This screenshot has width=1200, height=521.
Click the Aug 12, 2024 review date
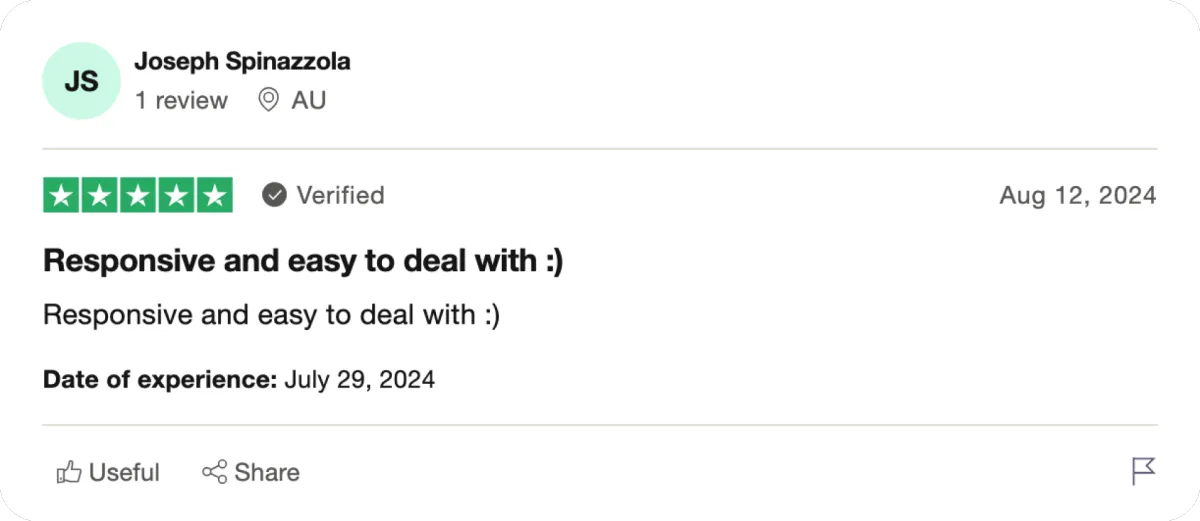point(1077,195)
